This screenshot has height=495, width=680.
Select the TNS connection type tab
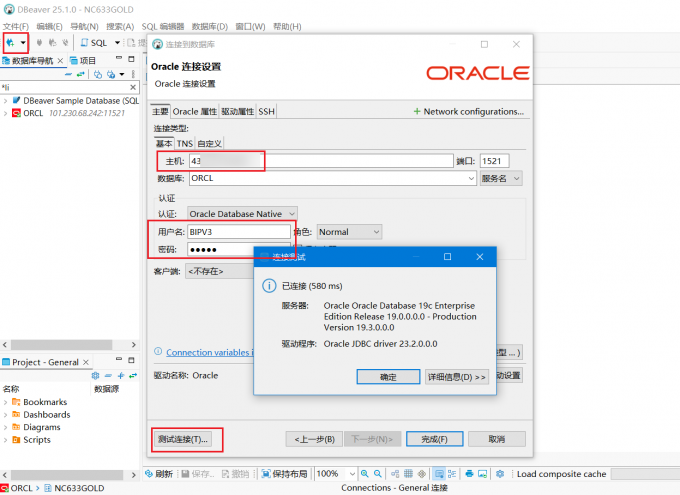pyautogui.click(x=185, y=144)
